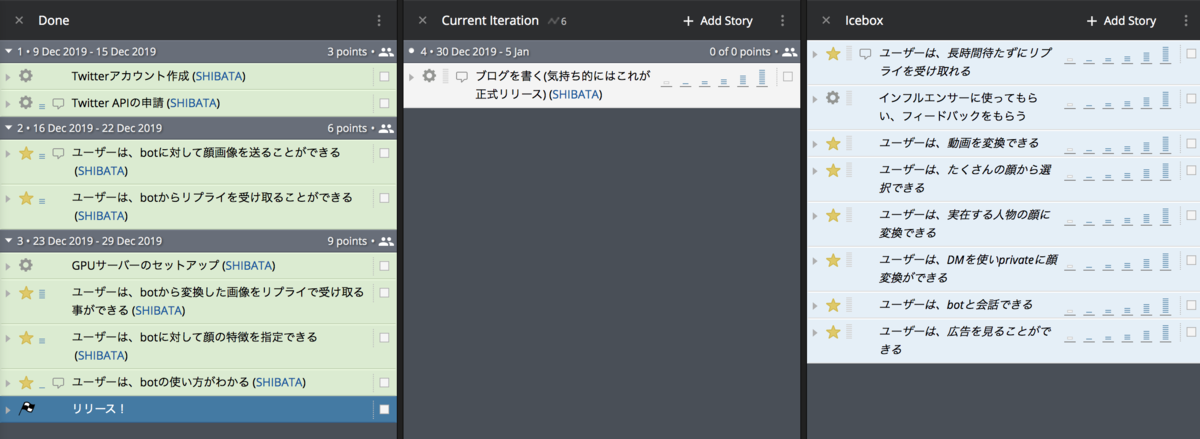1200x439 pixels.
Task: Open the Done panel options menu
Action: point(379,20)
